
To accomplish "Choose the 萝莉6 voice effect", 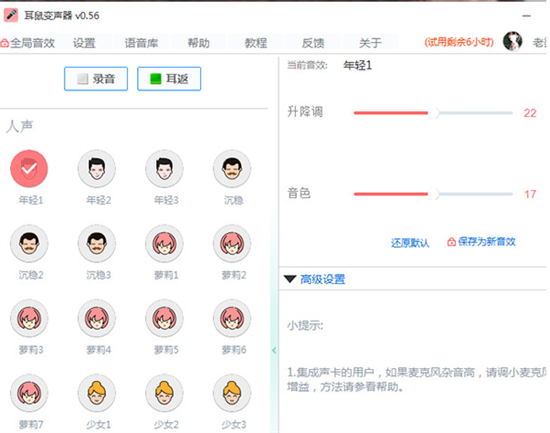I will [x=232, y=318].
